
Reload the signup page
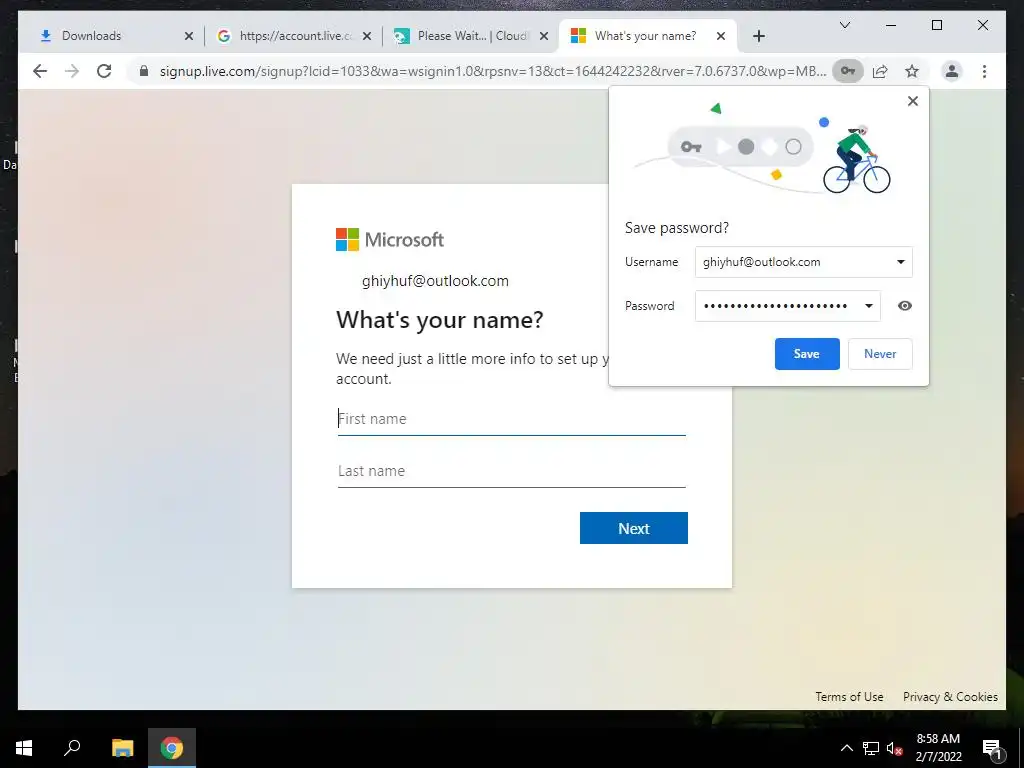(x=104, y=71)
